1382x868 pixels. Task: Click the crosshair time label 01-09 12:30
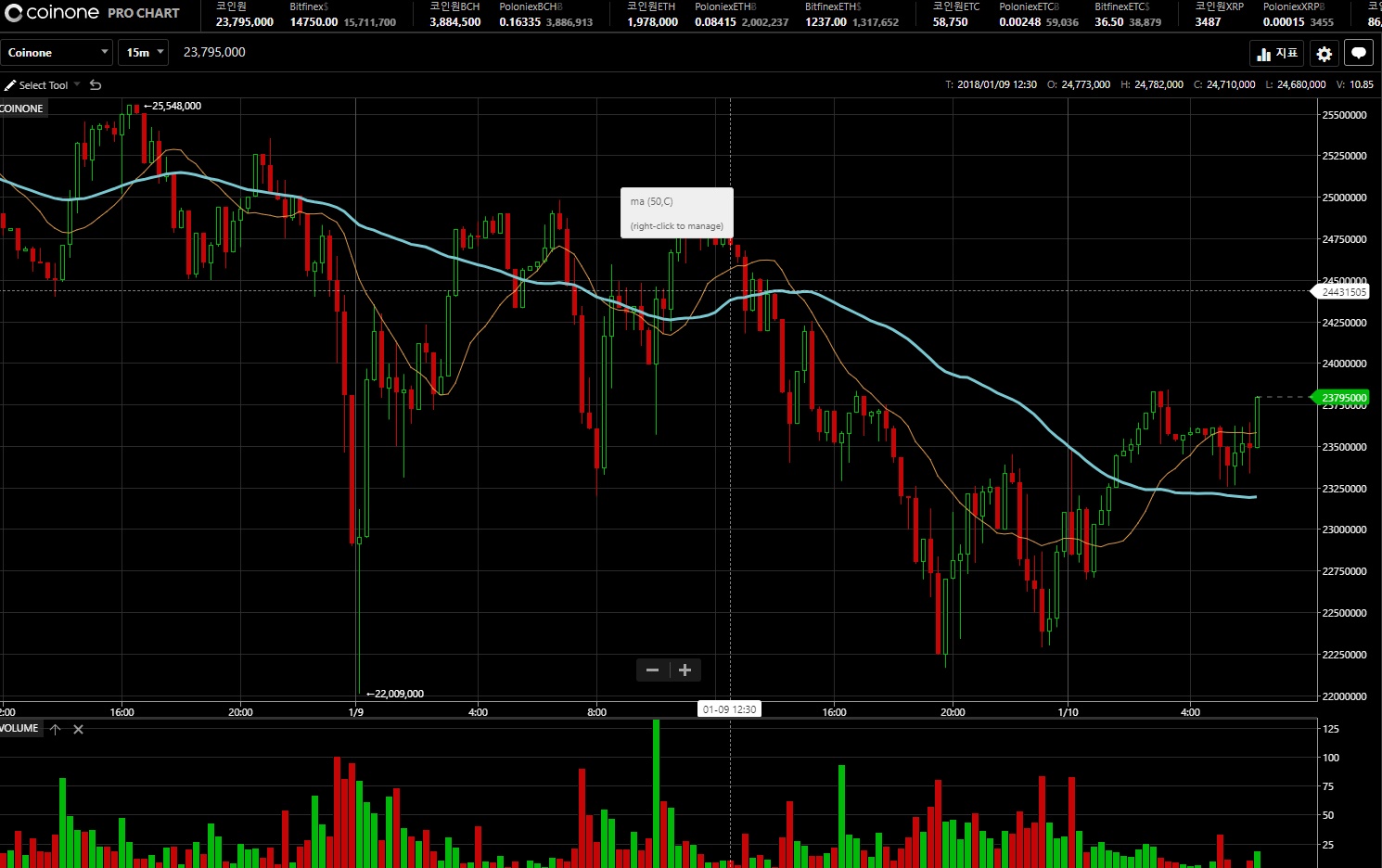(x=729, y=709)
